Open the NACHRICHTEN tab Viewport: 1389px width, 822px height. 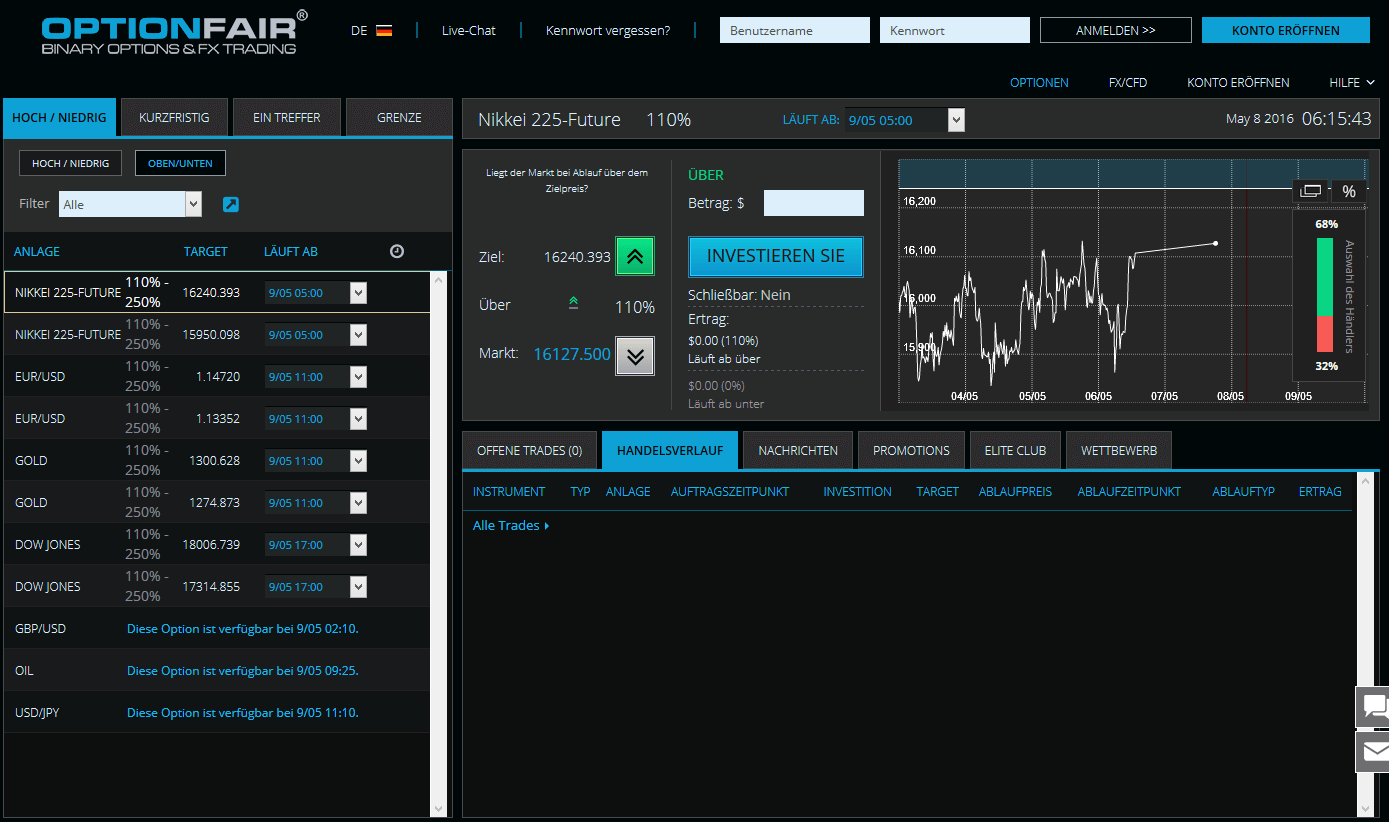coord(798,451)
